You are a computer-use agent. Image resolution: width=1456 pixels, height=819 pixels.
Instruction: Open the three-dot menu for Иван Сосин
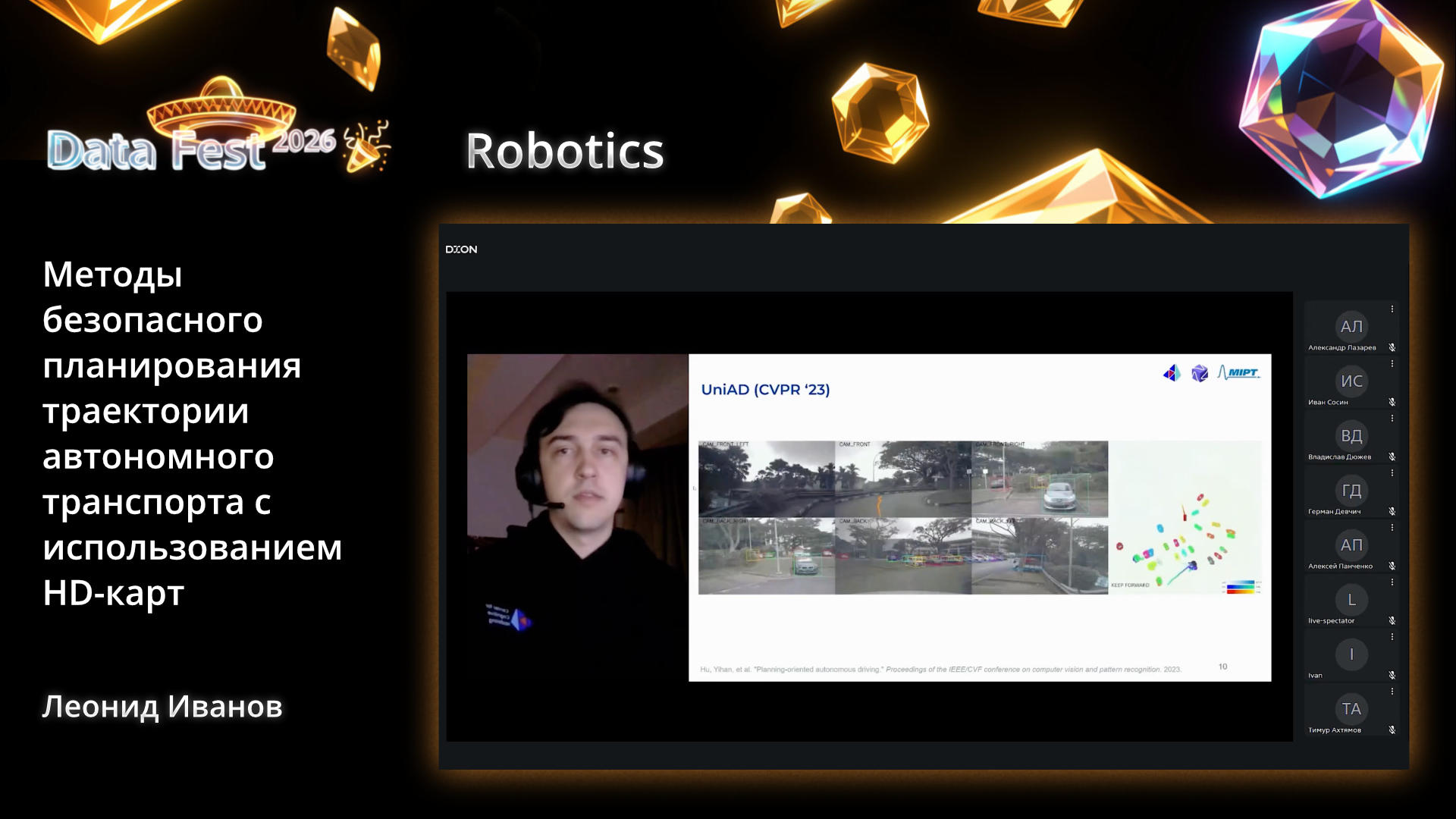pyautogui.click(x=1392, y=363)
